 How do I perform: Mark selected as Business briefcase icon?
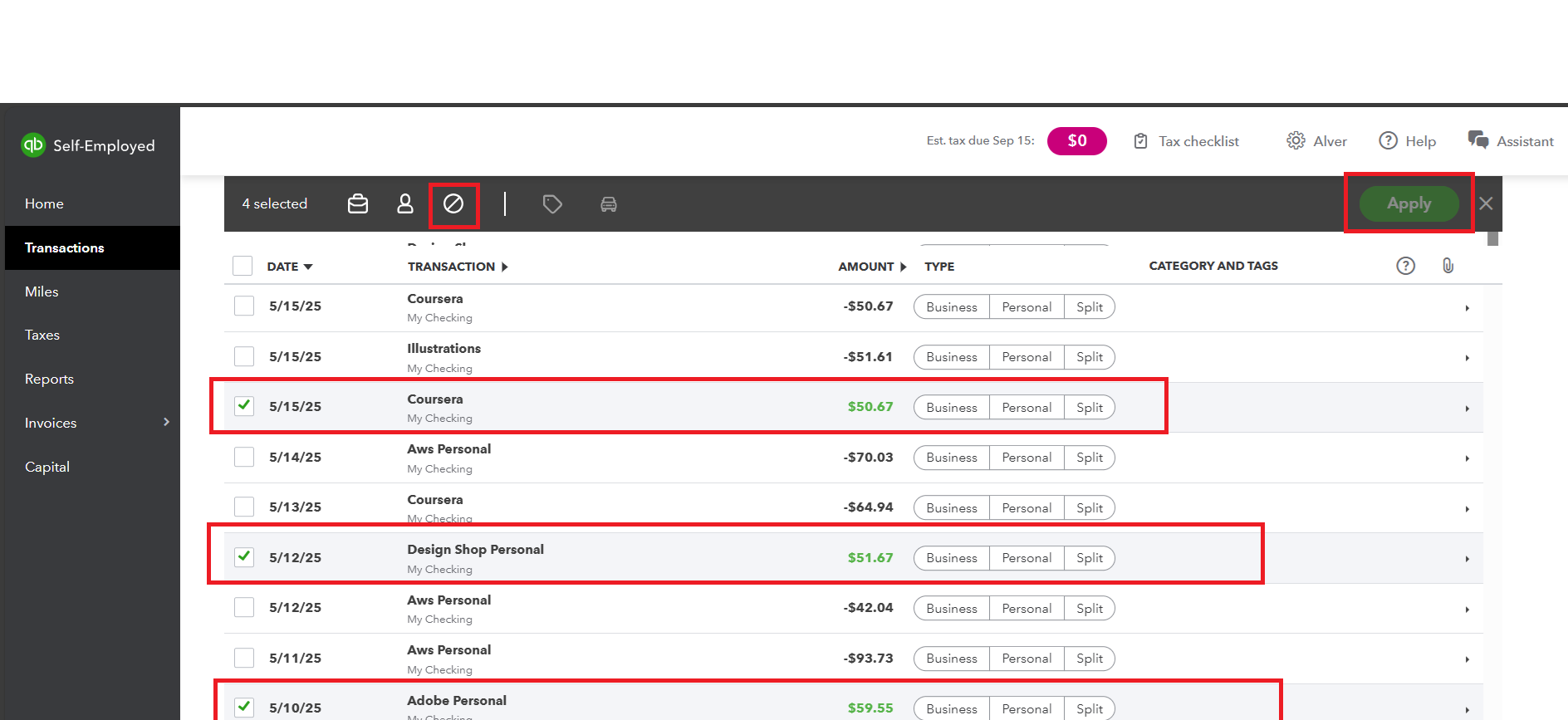(x=358, y=203)
